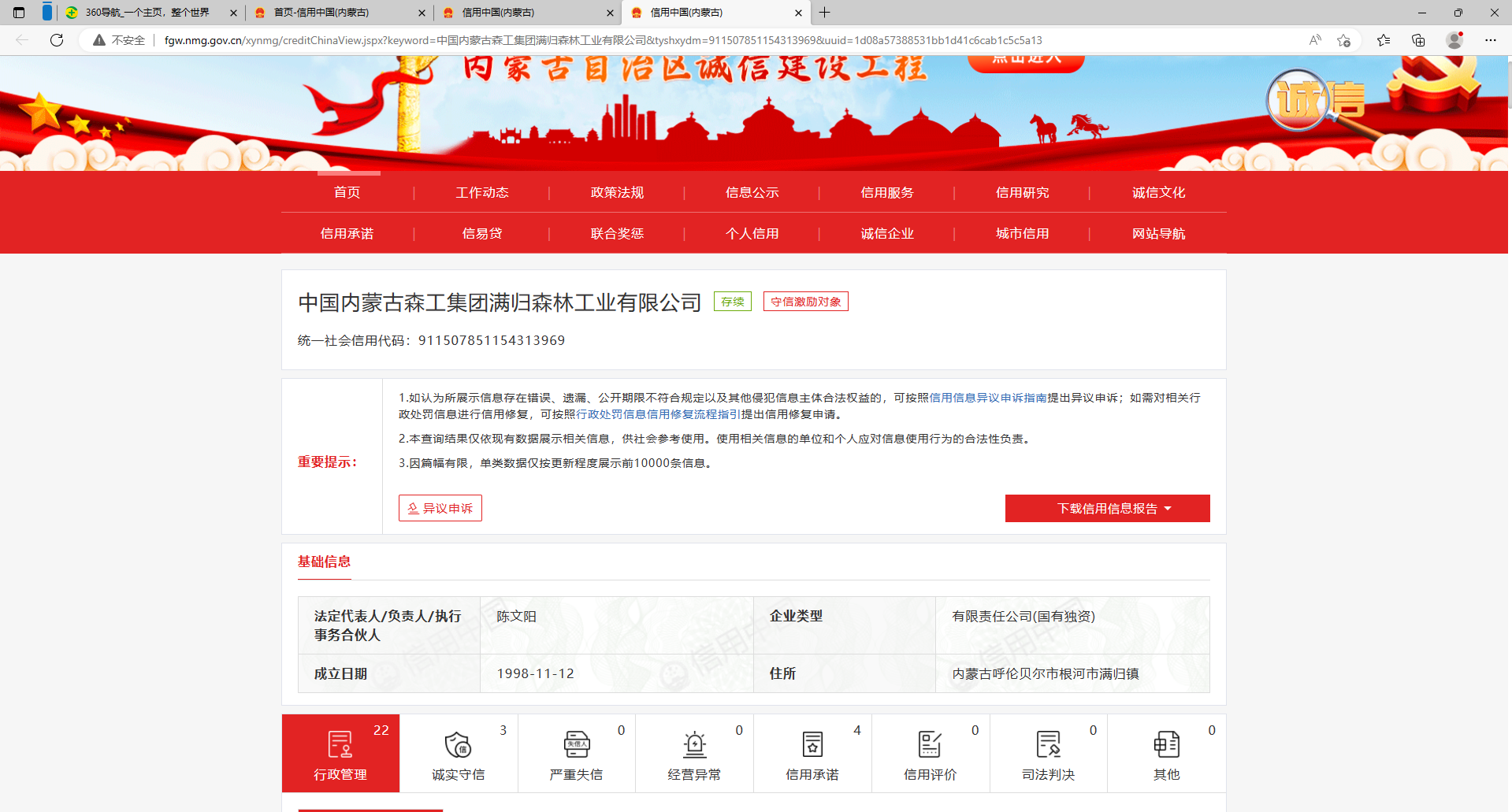Image resolution: width=1512 pixels, height=812 pixels.
Task: Click the 不安全 site security warning
Action: point(119,40)
